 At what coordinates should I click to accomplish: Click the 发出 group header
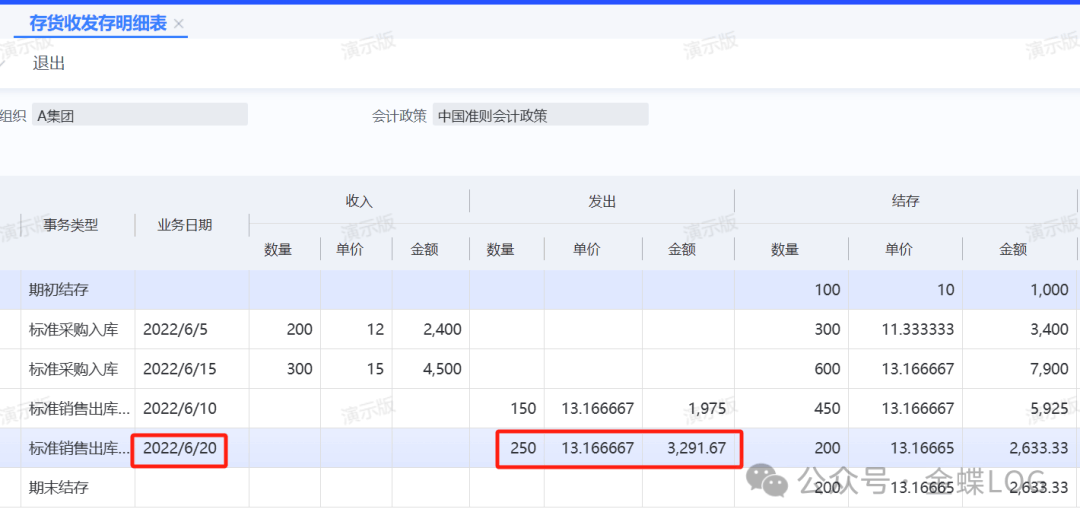(x=602, y=201)
